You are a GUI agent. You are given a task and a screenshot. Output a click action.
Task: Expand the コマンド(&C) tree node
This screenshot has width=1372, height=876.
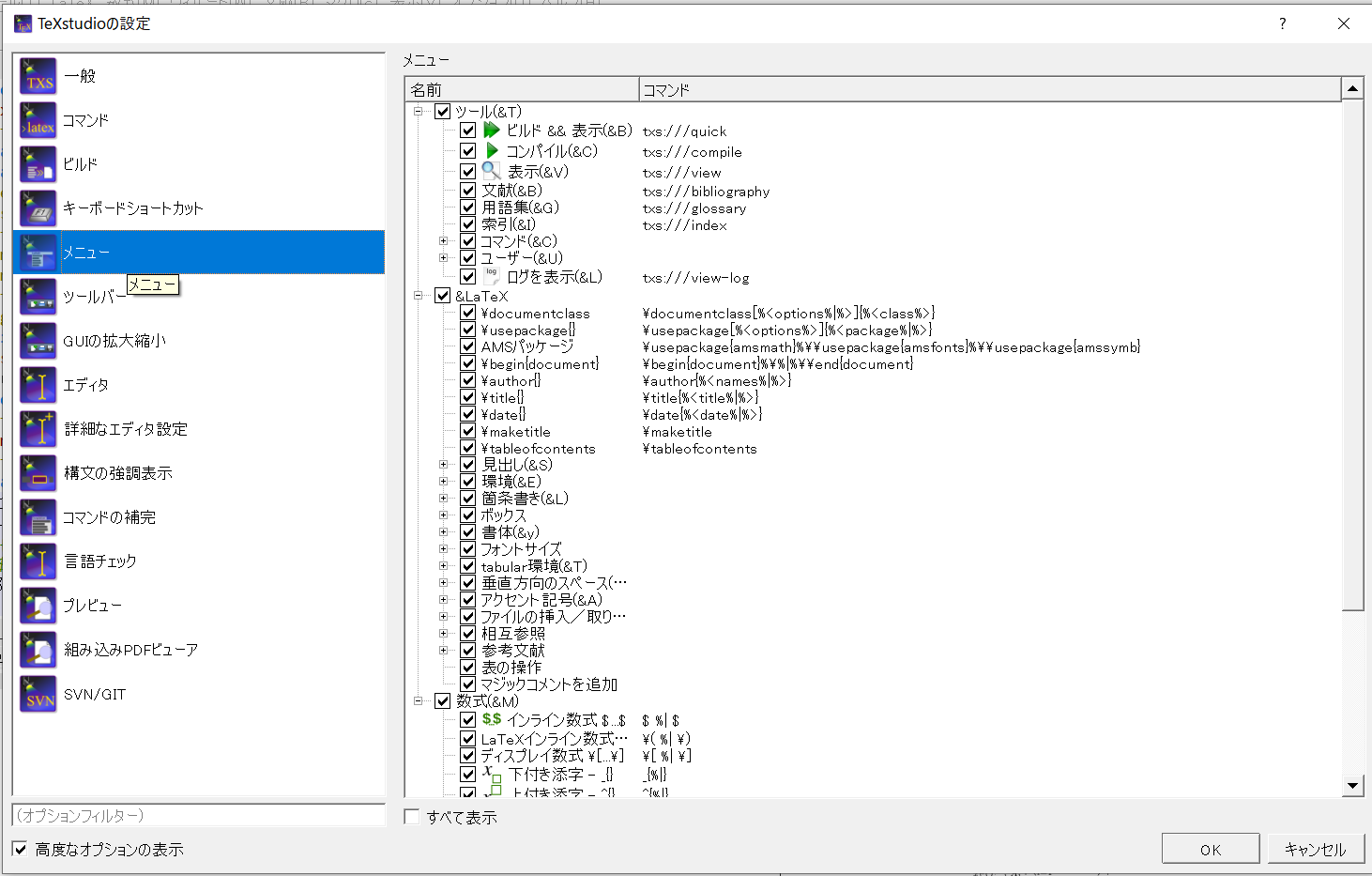pos(444,241)
